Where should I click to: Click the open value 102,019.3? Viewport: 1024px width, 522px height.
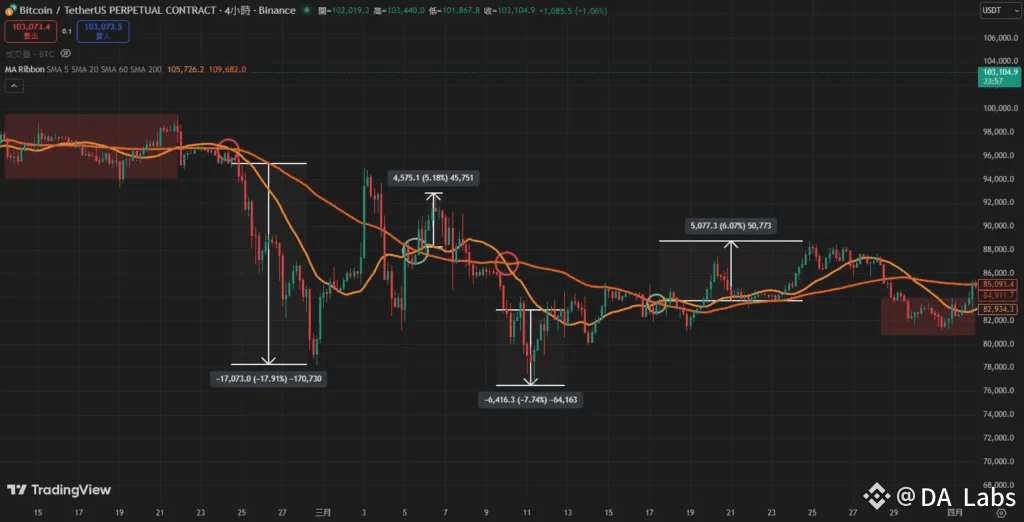pyautogui.click(x=351, y=11)
